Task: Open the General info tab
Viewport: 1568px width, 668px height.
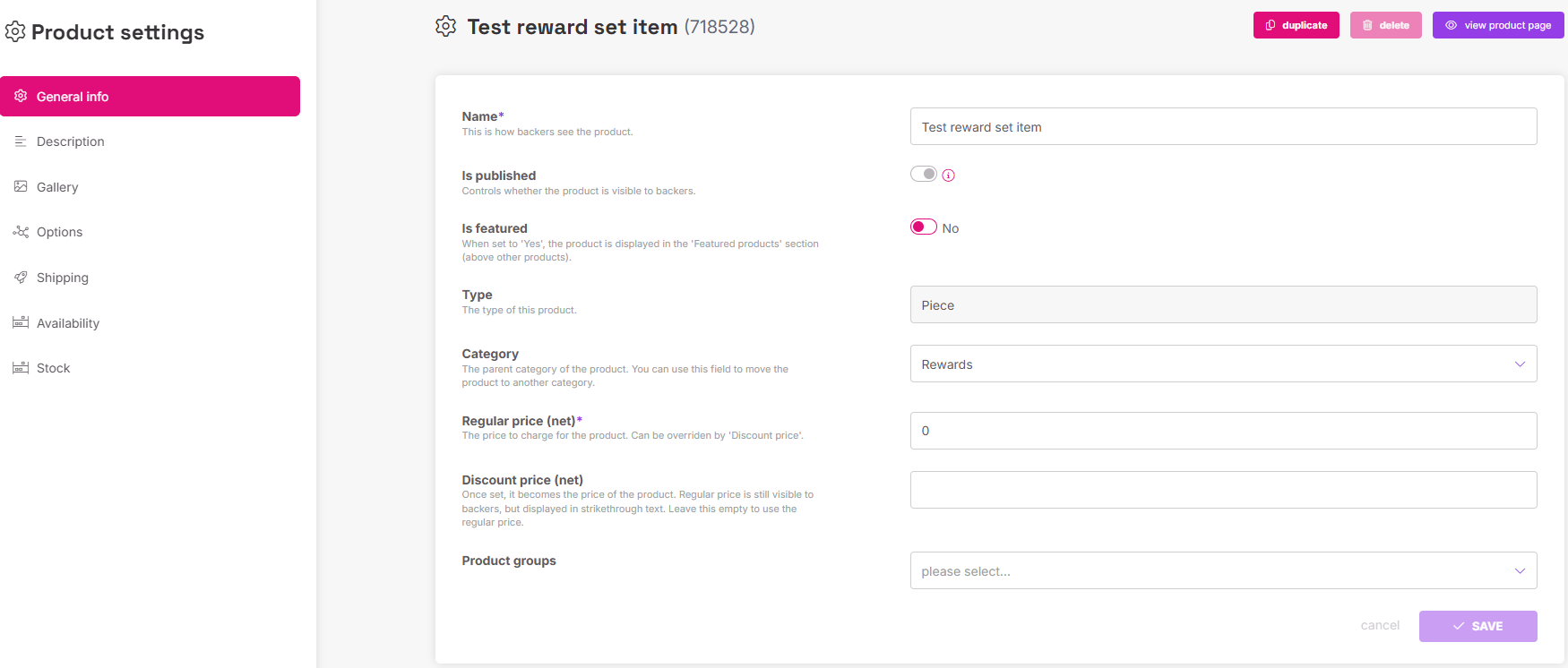Action: pos(150,97)
